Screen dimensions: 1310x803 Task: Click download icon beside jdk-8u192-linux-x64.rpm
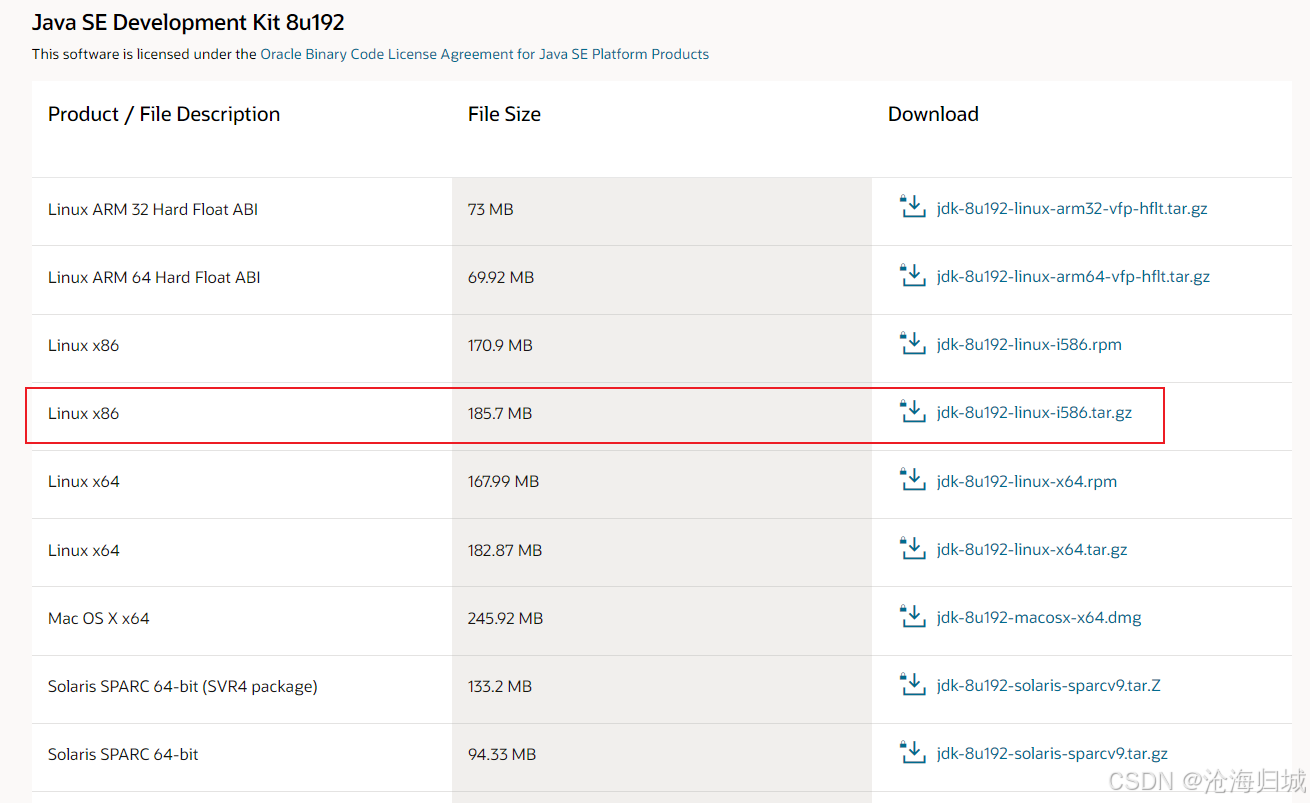point(913,480)
